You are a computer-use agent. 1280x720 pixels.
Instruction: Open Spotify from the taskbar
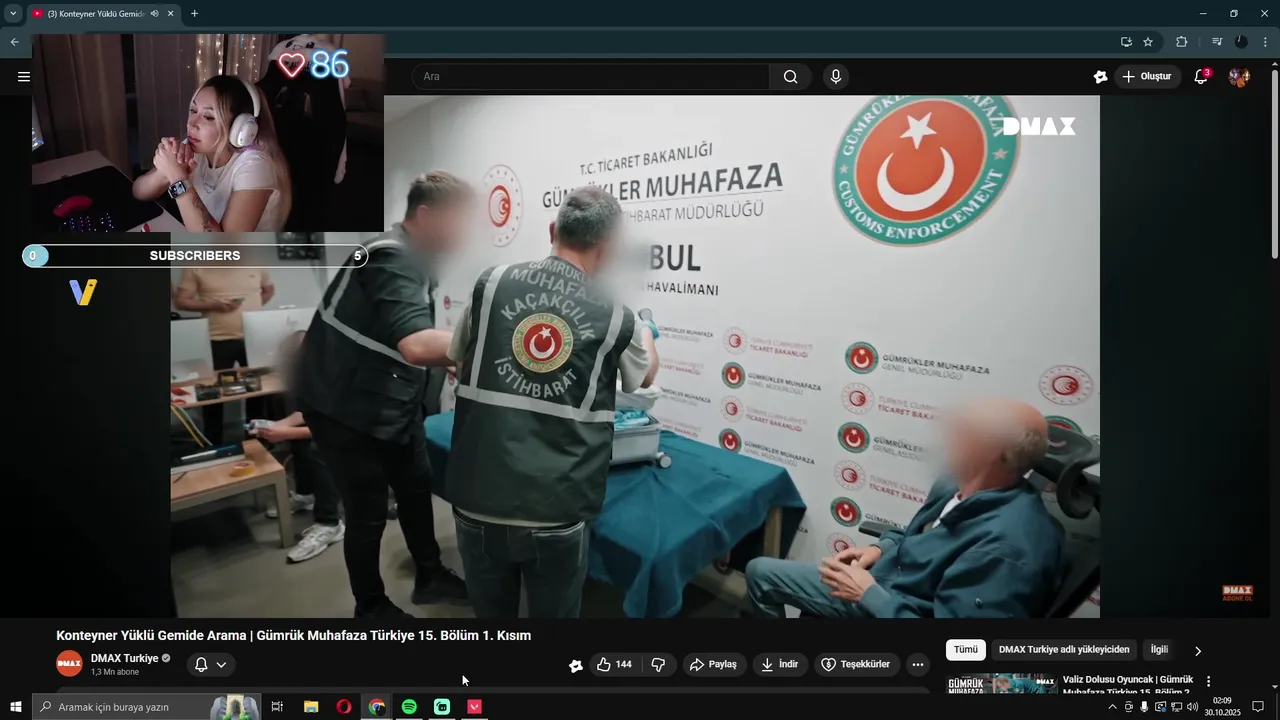tap(409, 707)
